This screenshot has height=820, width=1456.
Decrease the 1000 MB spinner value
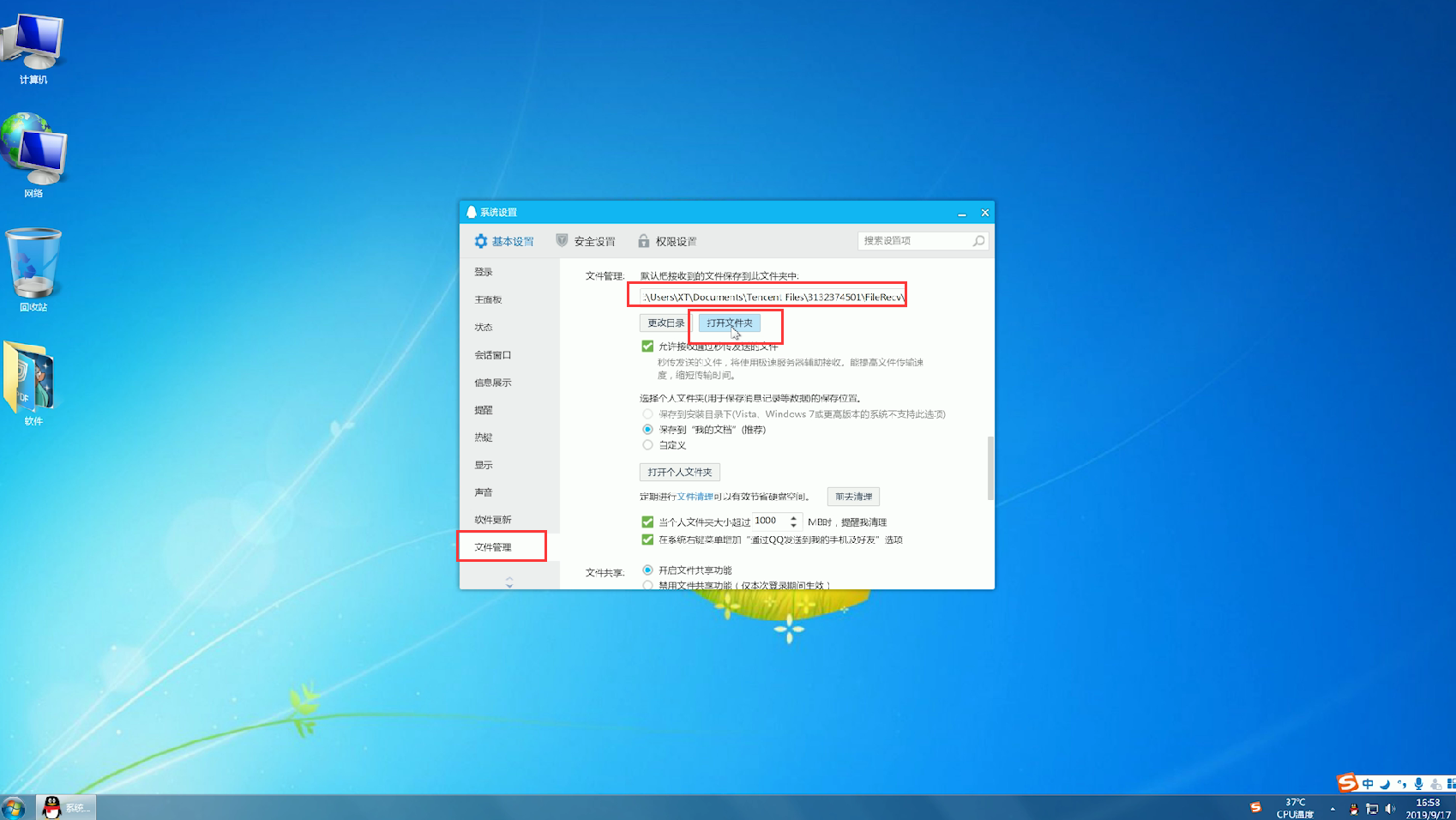(x=793, y=525)
